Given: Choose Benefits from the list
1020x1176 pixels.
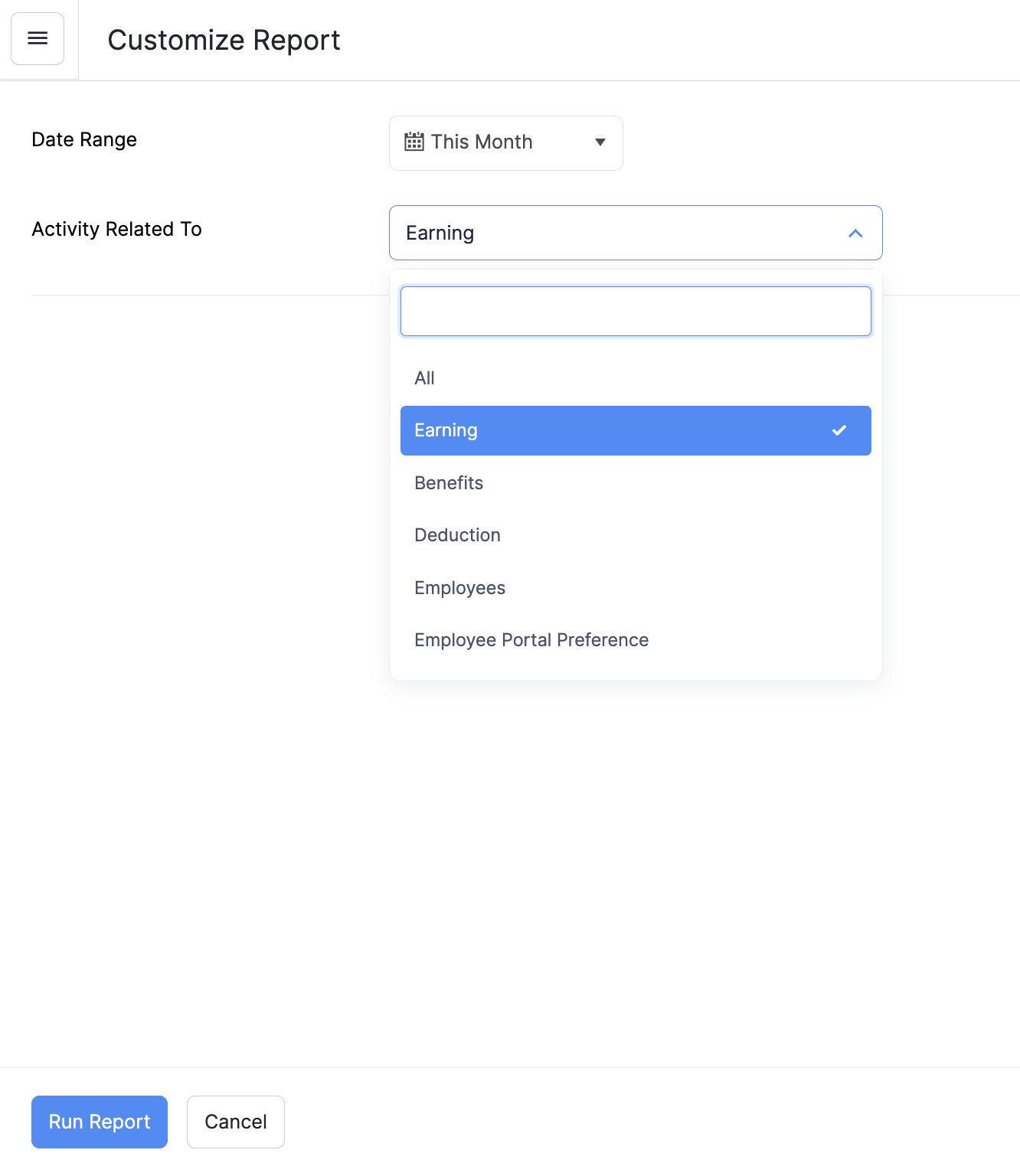Looking at the screenshot, I should (x=449, y=483).
